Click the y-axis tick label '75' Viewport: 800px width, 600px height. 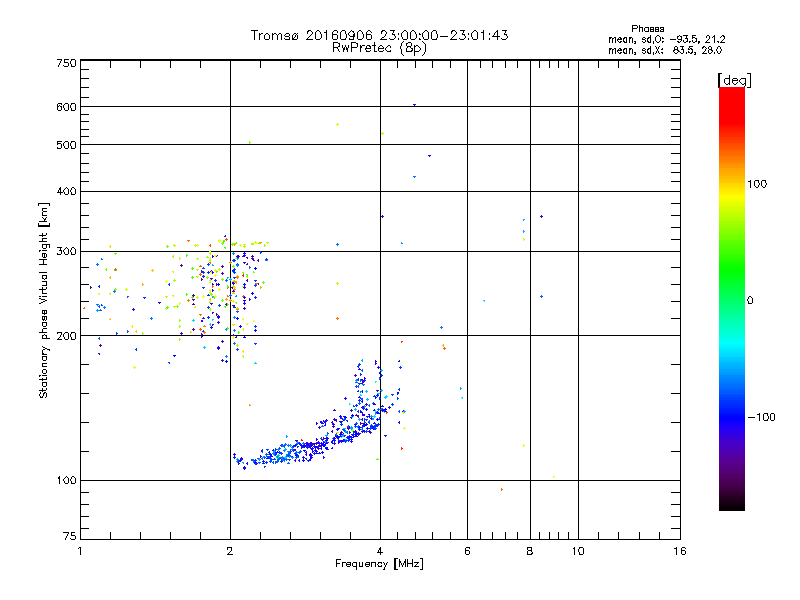(x=70, y=536)
